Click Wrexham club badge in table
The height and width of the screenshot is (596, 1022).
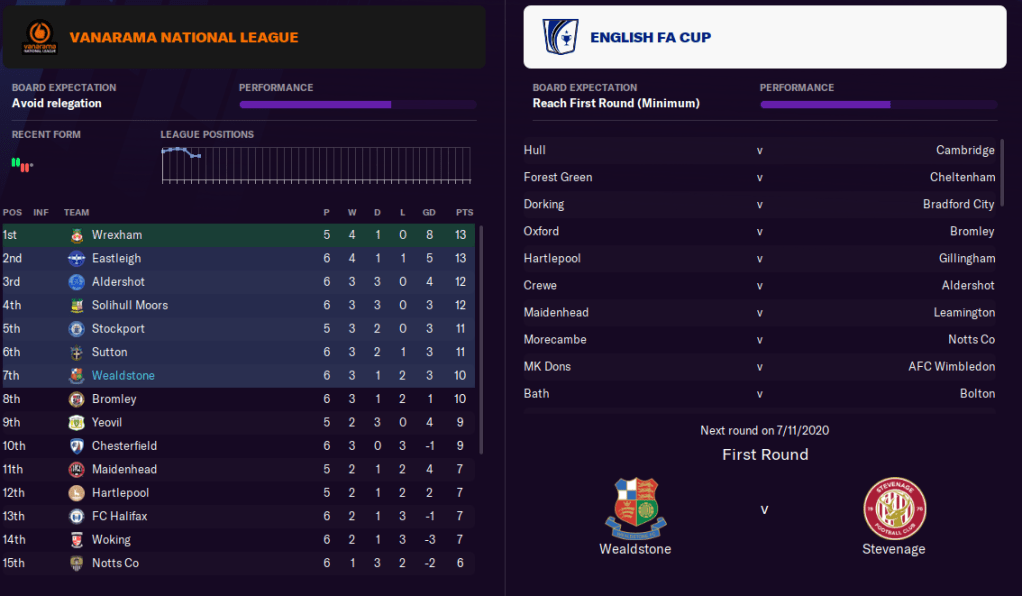pyautogui.click(x=77, y=235)
